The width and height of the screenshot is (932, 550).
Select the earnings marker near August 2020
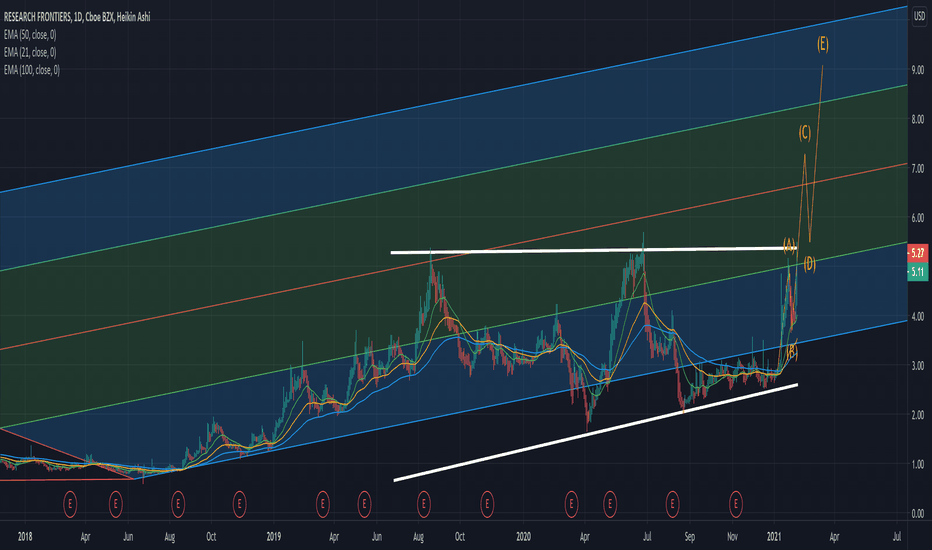672,504
